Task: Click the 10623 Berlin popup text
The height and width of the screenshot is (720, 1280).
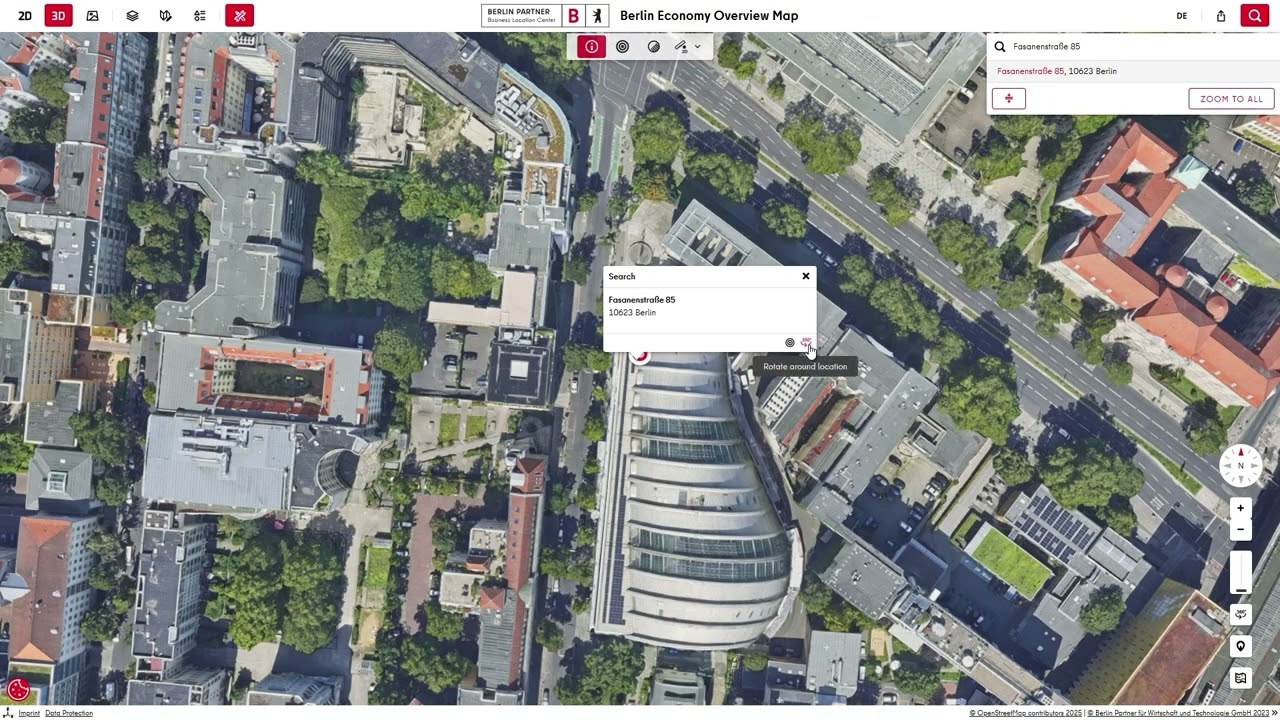Action: point(632,313)
